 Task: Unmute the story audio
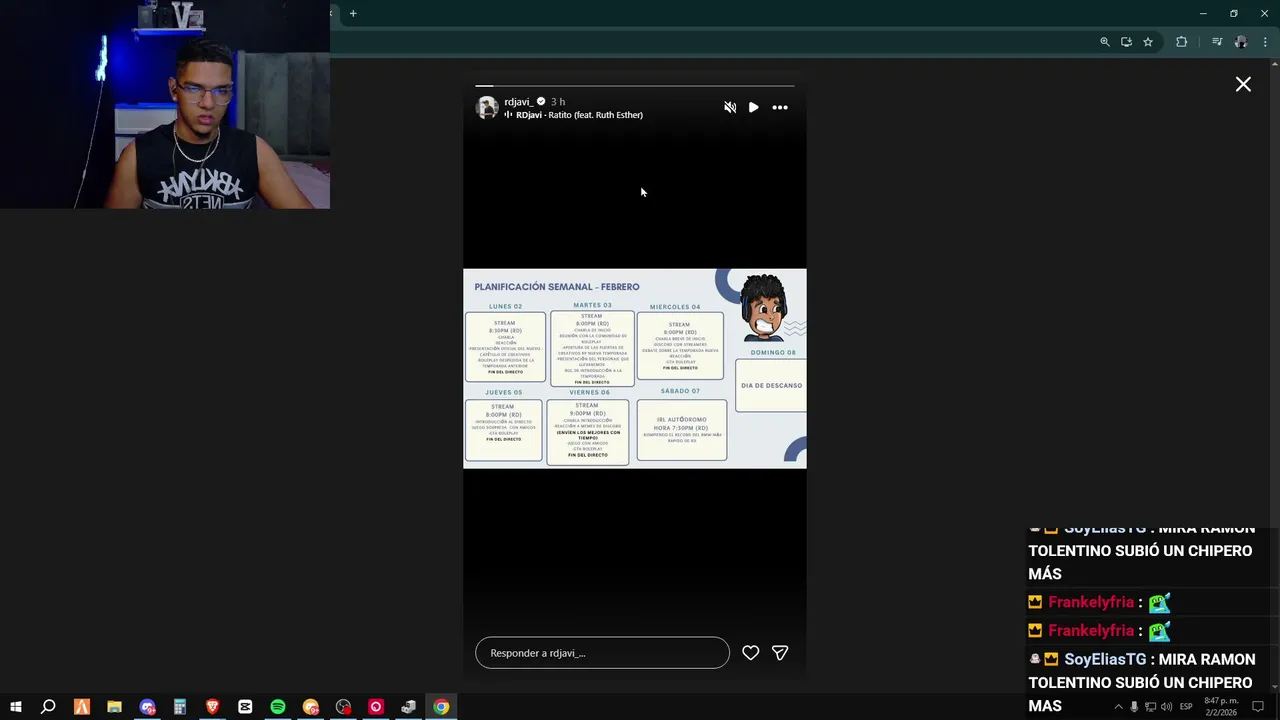[730, 107]
